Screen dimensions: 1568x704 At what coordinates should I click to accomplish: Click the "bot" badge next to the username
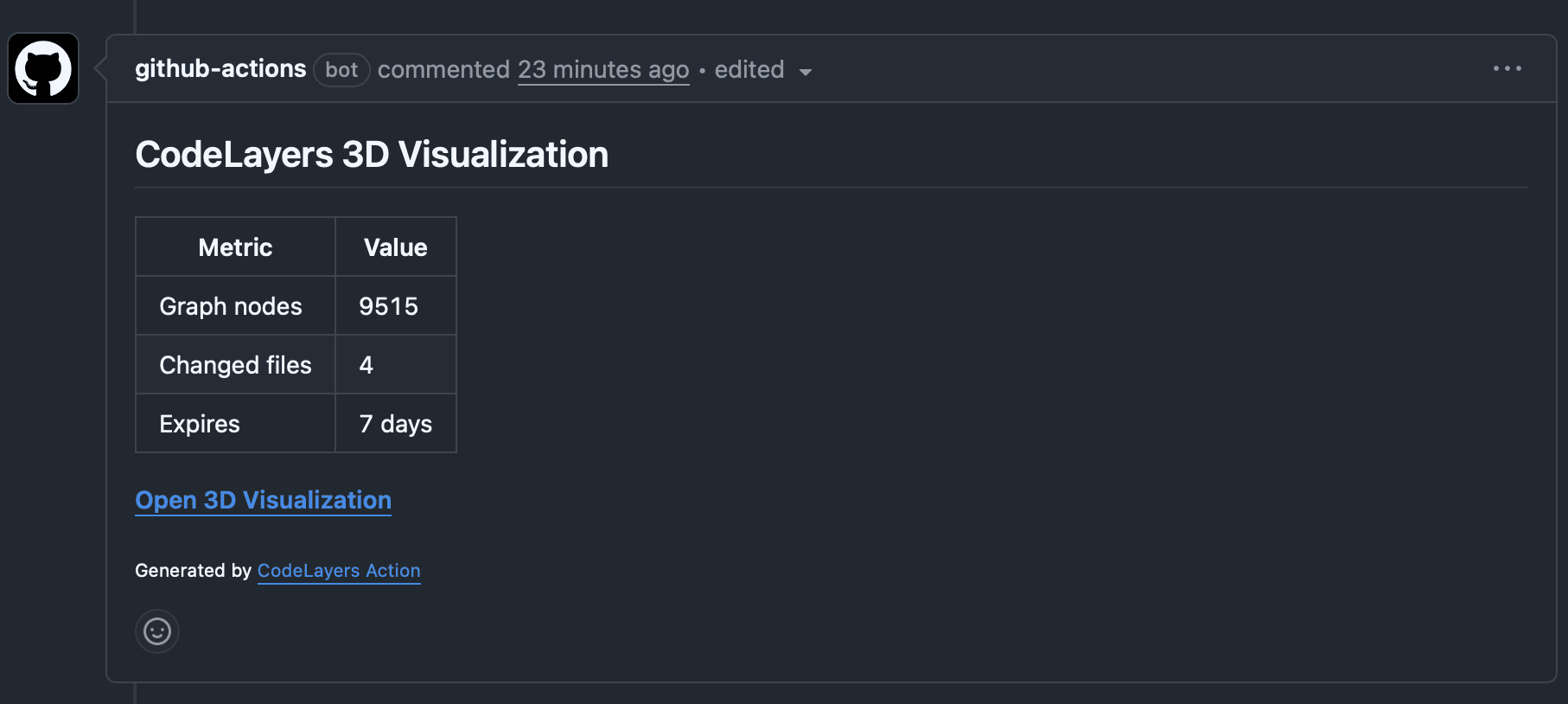pos(341,70)
